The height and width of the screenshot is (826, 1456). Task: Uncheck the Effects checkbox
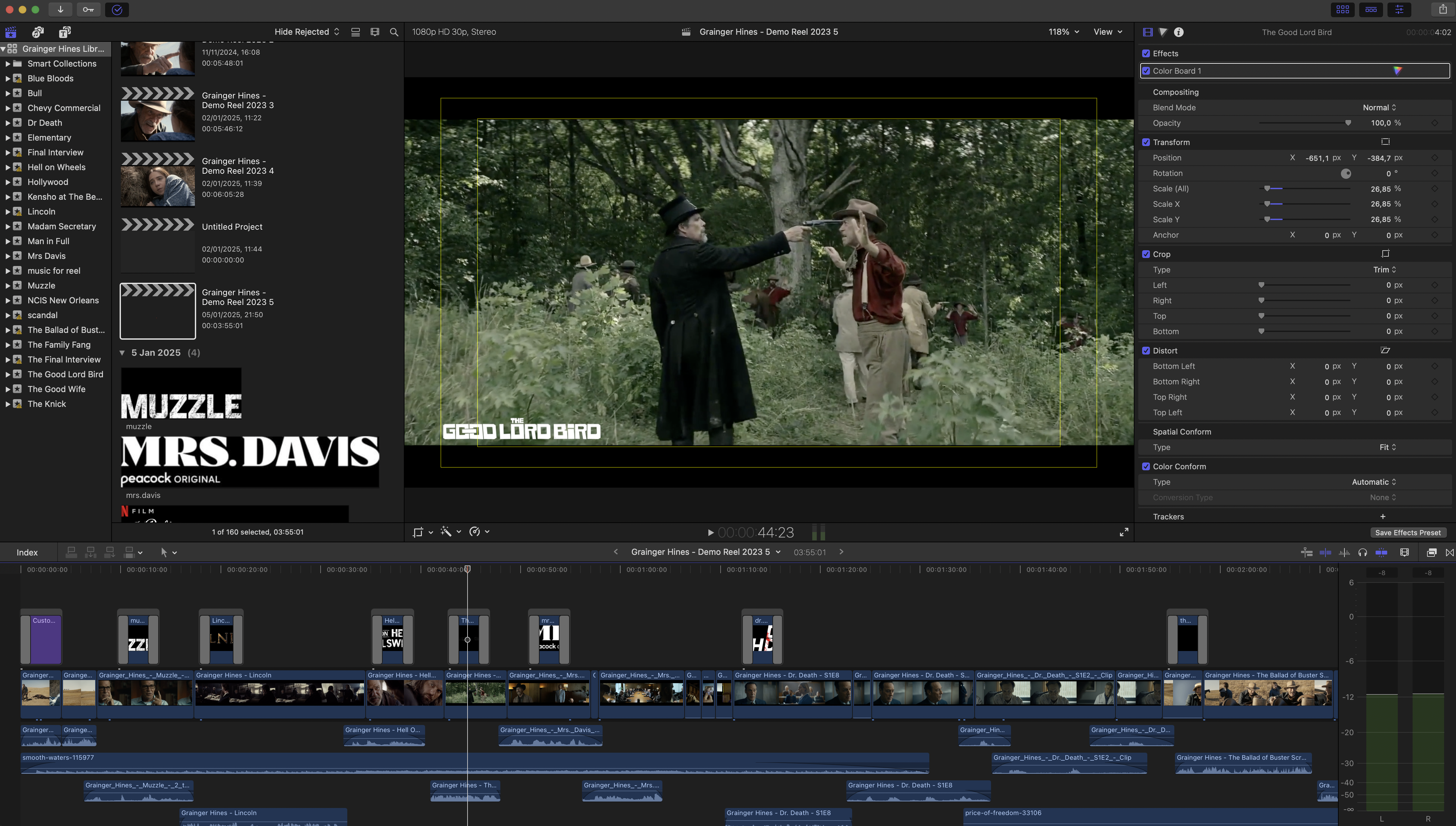1146,53
